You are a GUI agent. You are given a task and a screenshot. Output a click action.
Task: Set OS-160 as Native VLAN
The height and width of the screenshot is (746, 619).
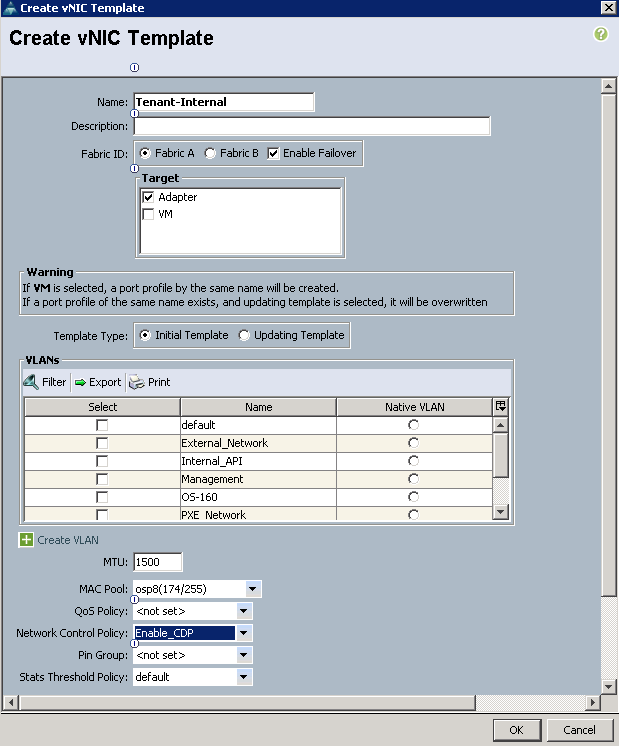(413, 497)
